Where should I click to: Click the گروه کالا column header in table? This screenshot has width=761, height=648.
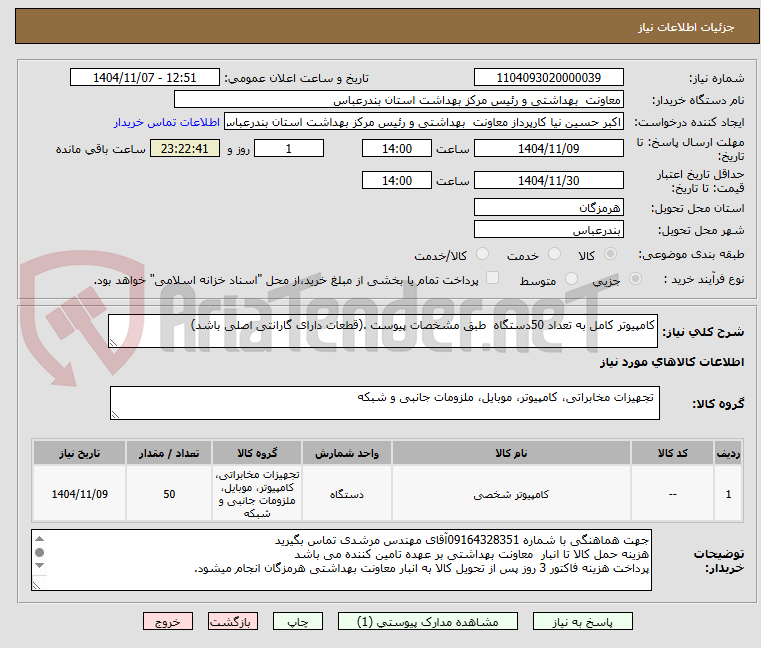coord(257,453)
